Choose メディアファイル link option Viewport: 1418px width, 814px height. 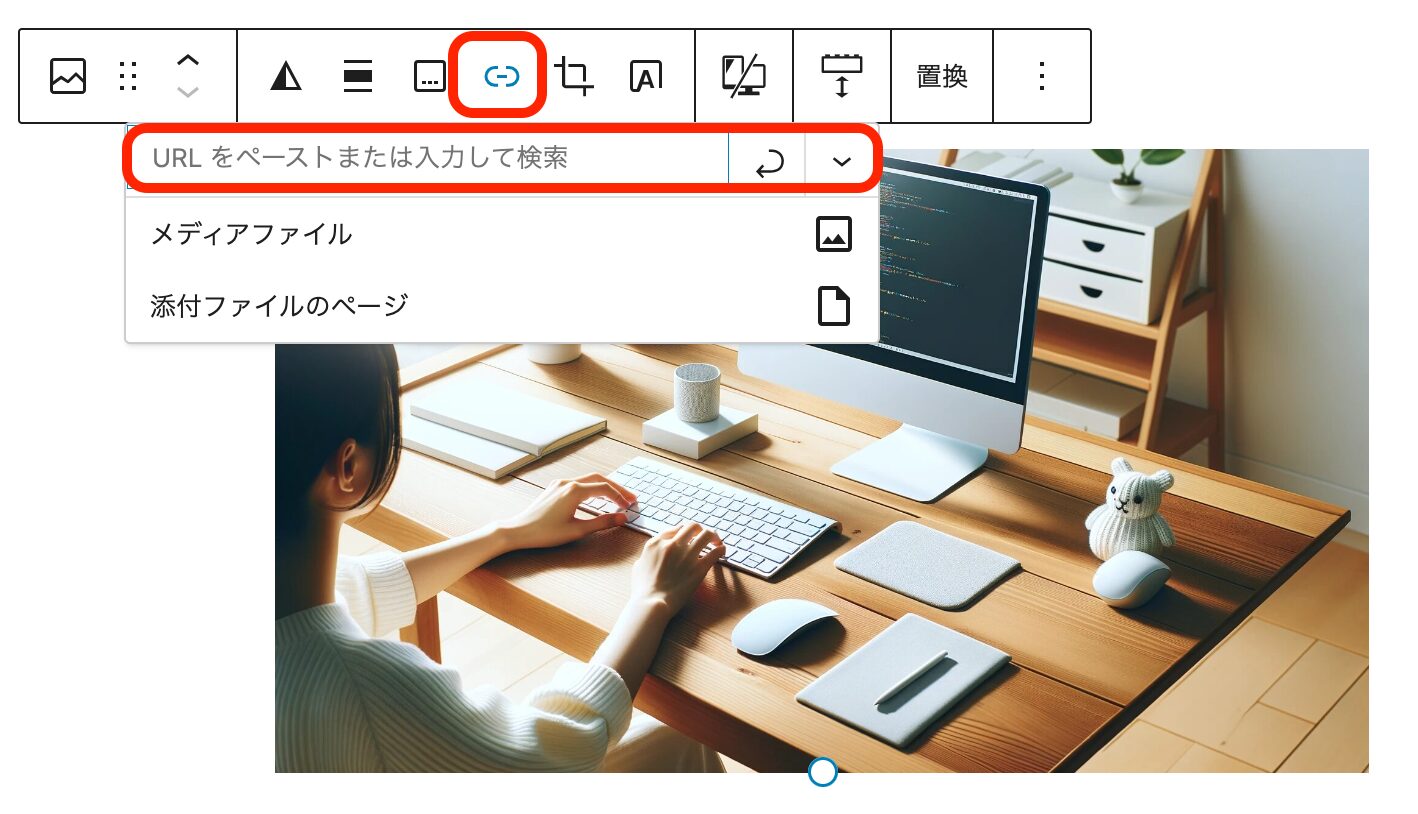(502, 235)
